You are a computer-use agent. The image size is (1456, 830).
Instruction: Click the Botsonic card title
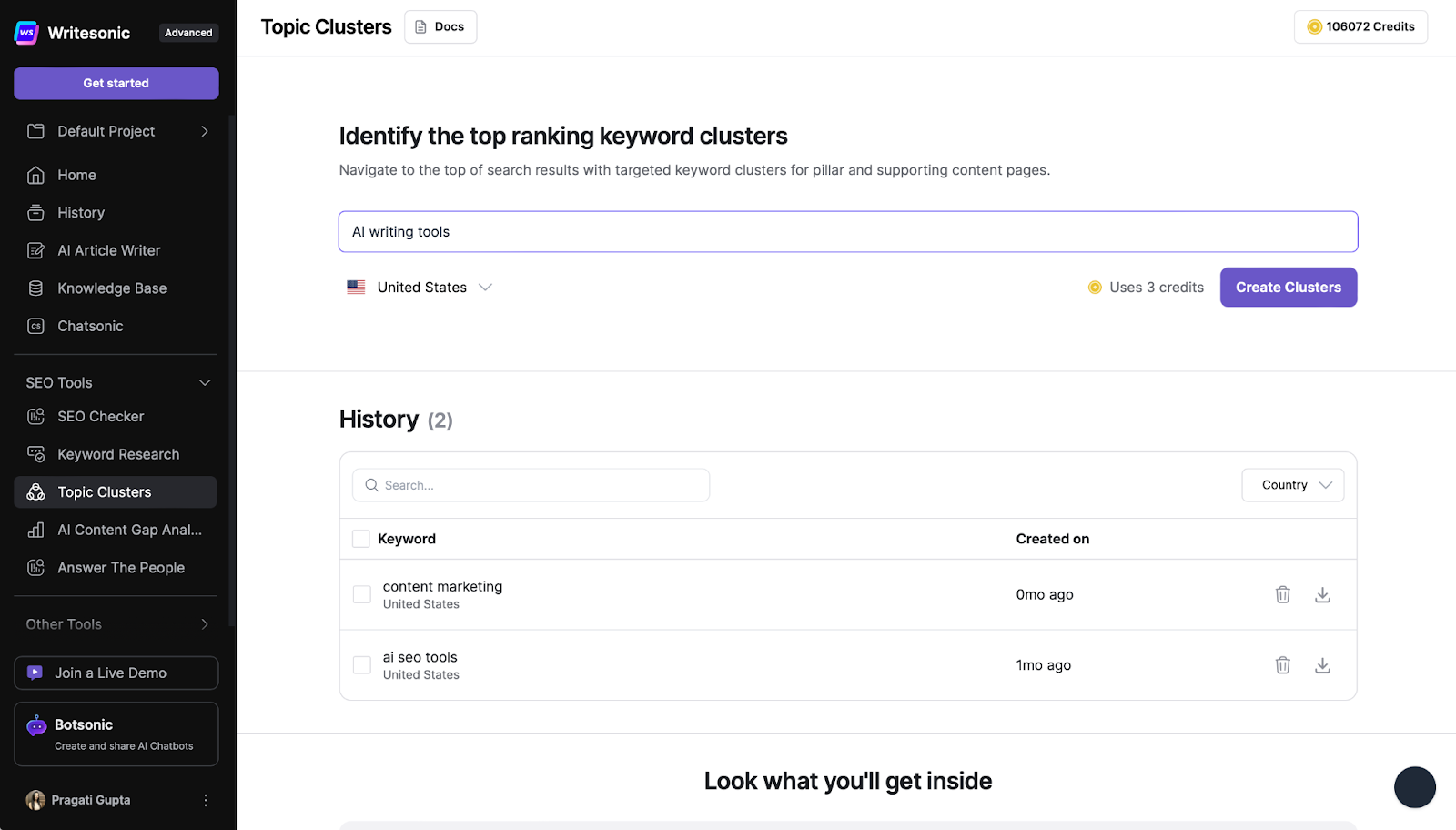pyautogui.click(x=84, y=724)
